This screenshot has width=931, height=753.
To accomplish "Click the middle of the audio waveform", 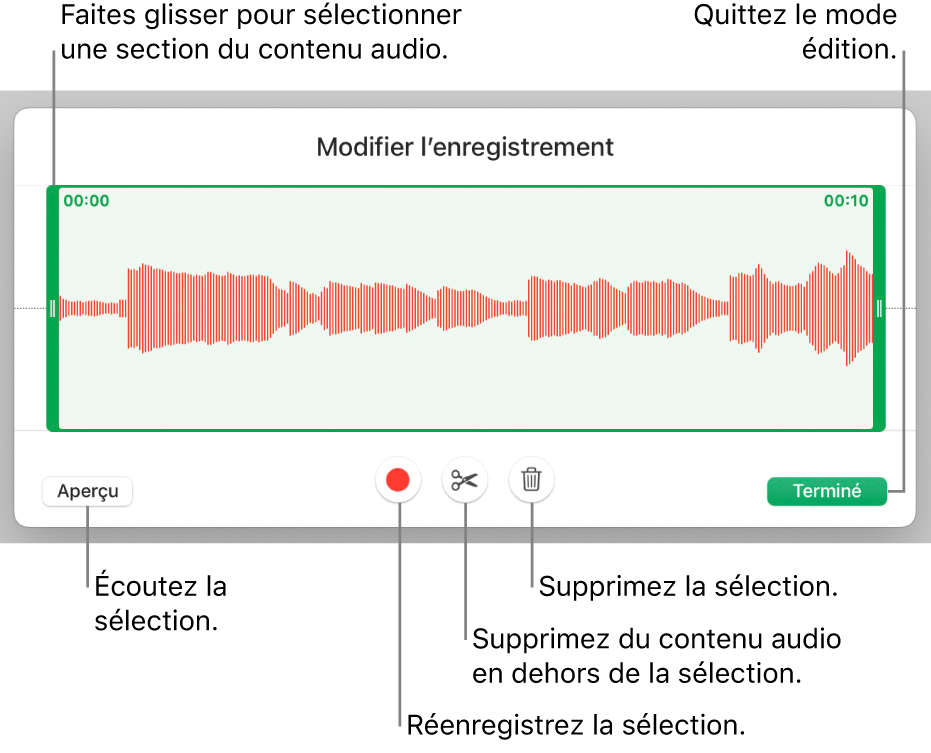I will 465,308.
